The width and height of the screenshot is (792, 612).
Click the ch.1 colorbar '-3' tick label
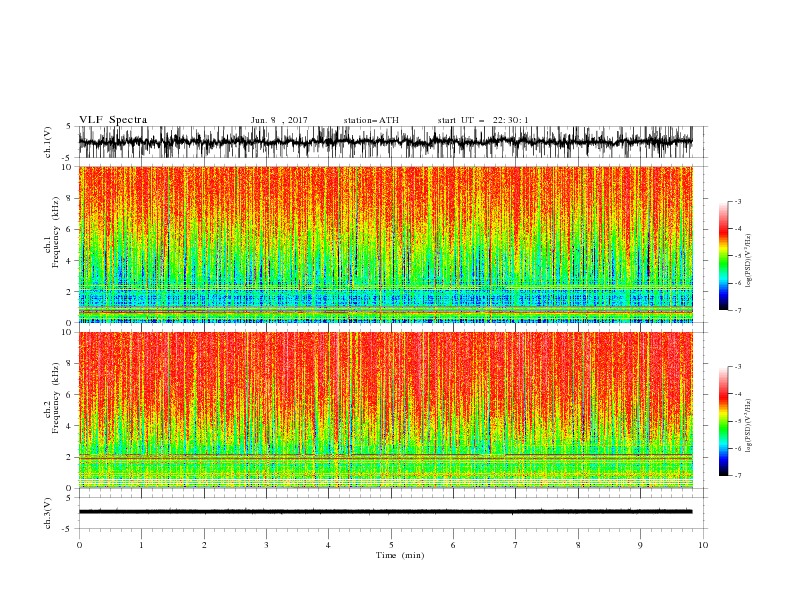(737, 201)
